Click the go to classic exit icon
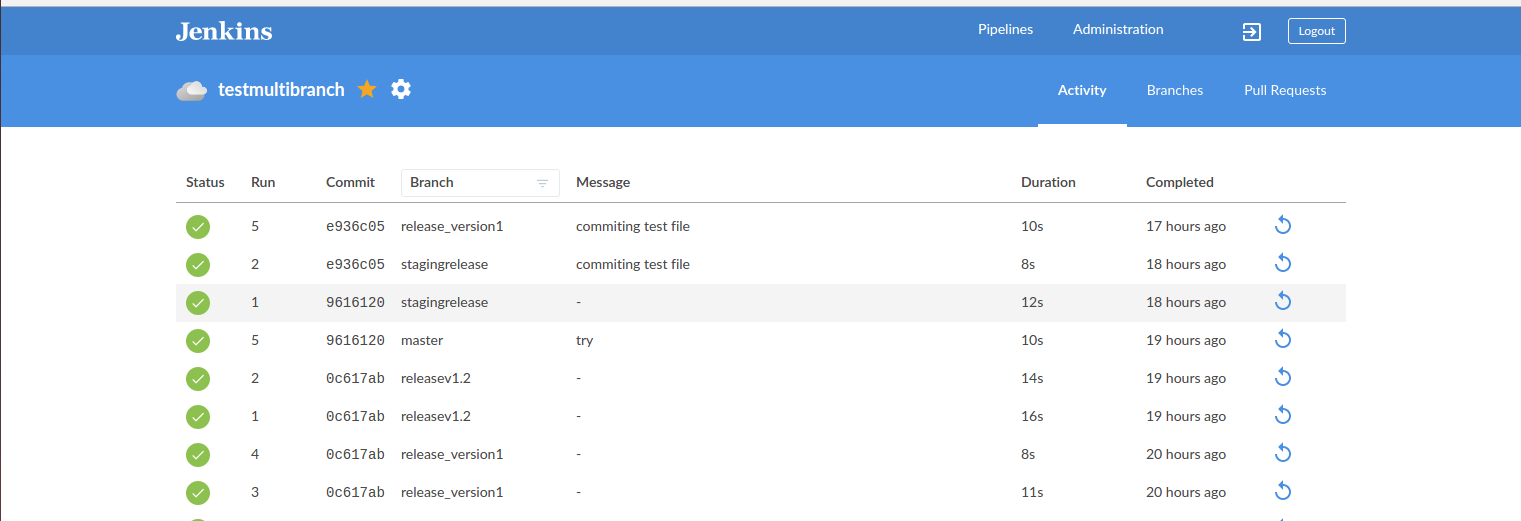 coord(1252,31)
